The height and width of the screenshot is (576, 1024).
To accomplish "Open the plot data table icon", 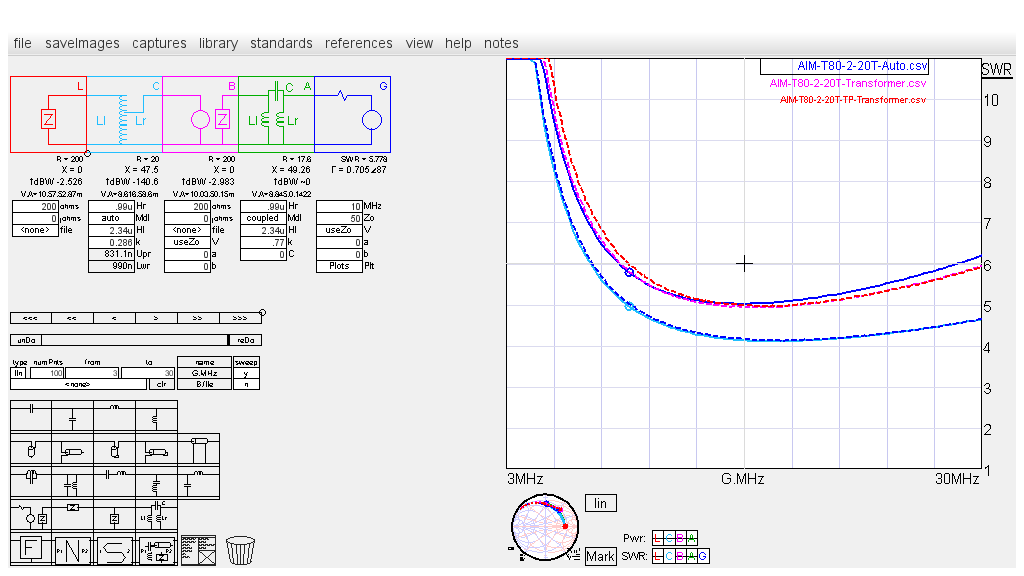I will coord(199,550).
